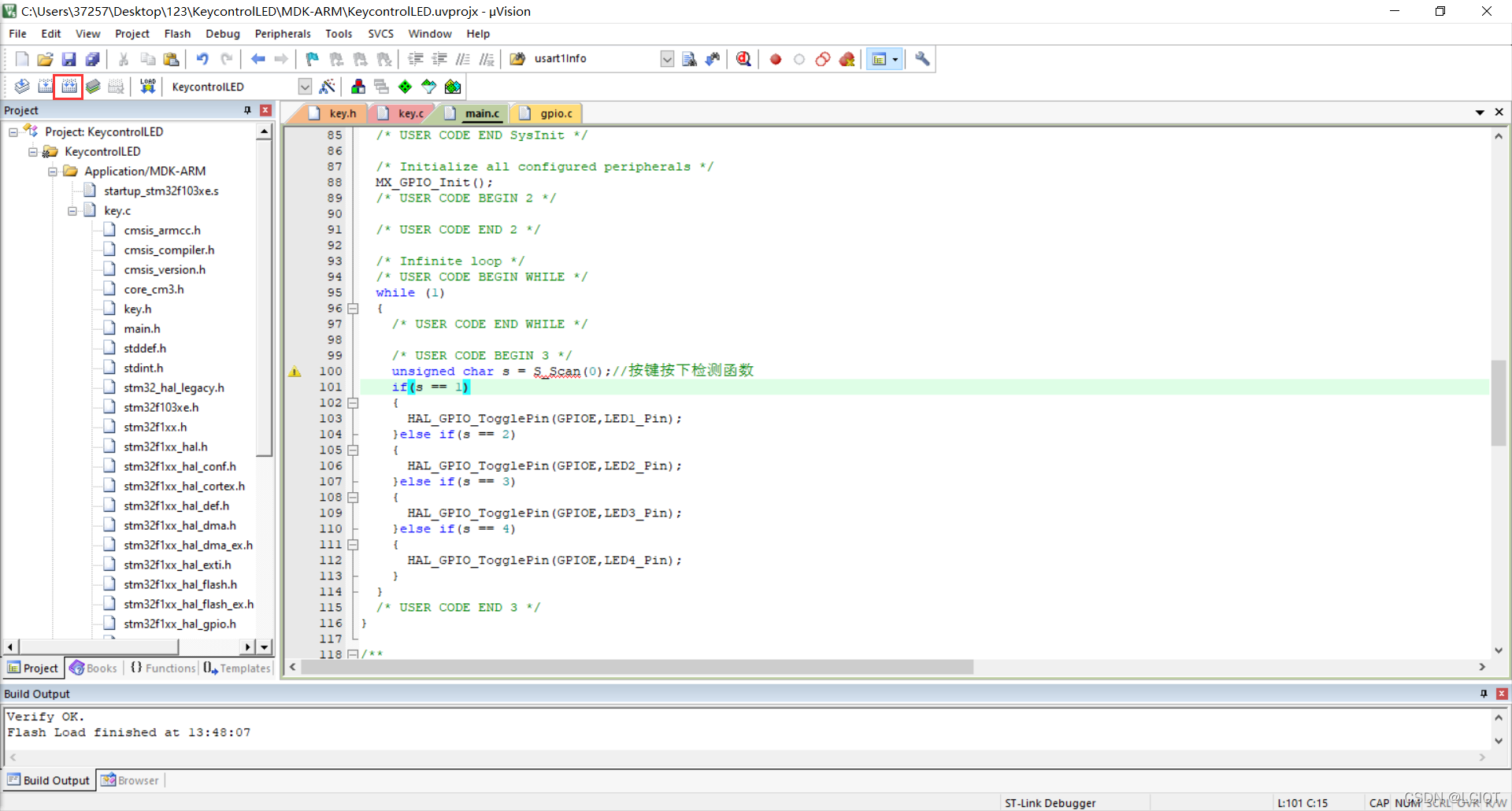The height and width of the screenshot is (811, 1512).
Task: Download code to flash with LOAD
Action: (148, 87)
